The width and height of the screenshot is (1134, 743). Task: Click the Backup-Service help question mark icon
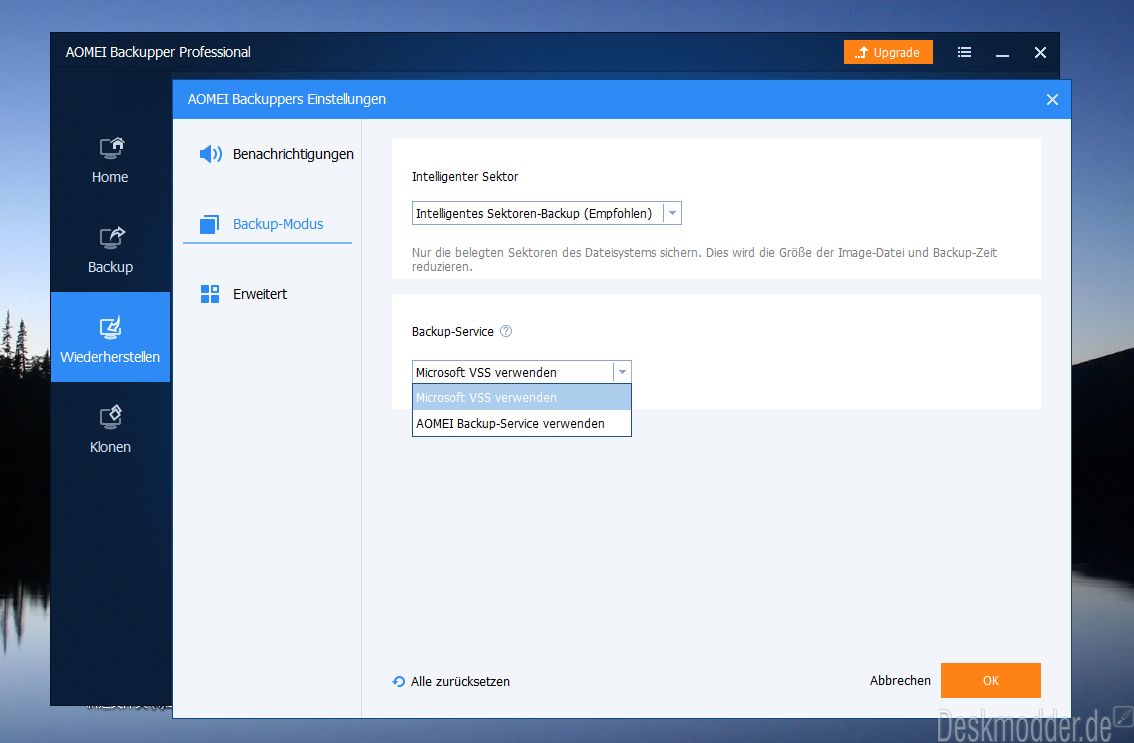point(506,331)
